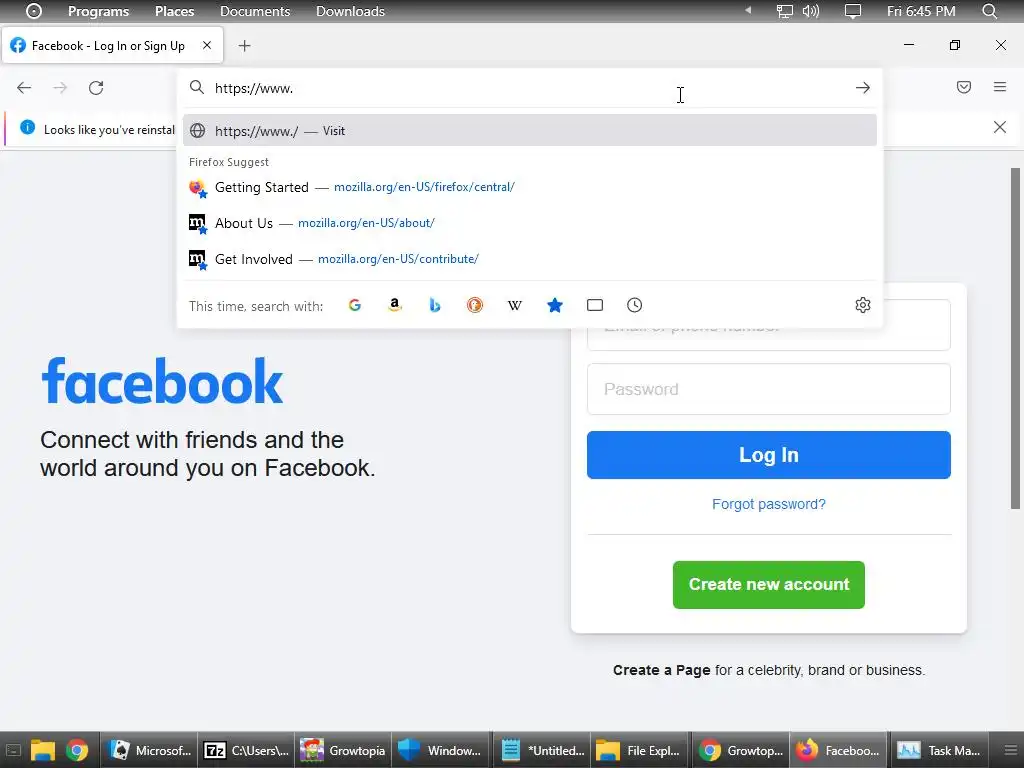Switch to Windows Security taskbar window
Screen dimensions: 1024x768
[442, 750]
